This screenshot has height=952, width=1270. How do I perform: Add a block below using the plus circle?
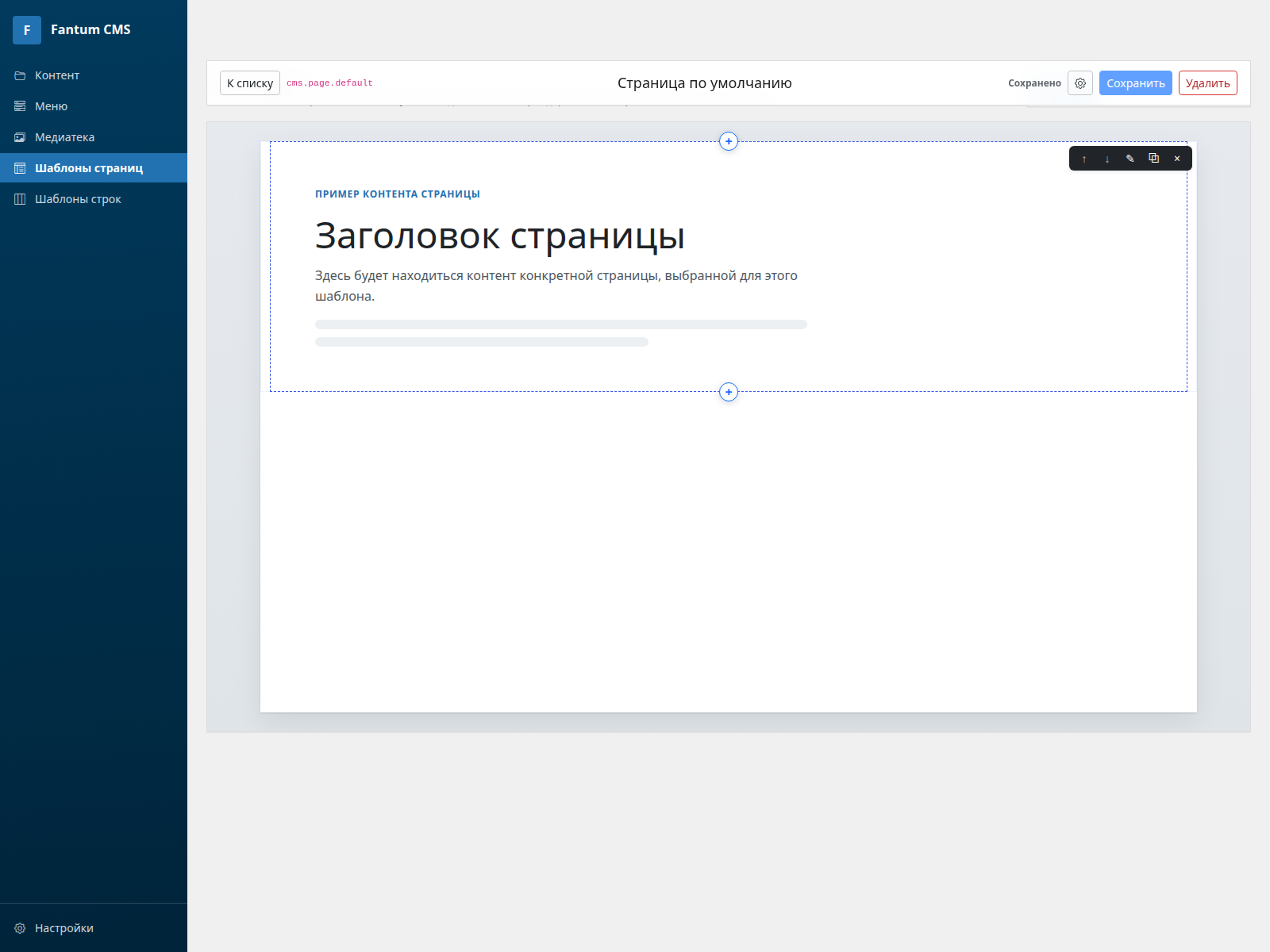pos(728,392)
